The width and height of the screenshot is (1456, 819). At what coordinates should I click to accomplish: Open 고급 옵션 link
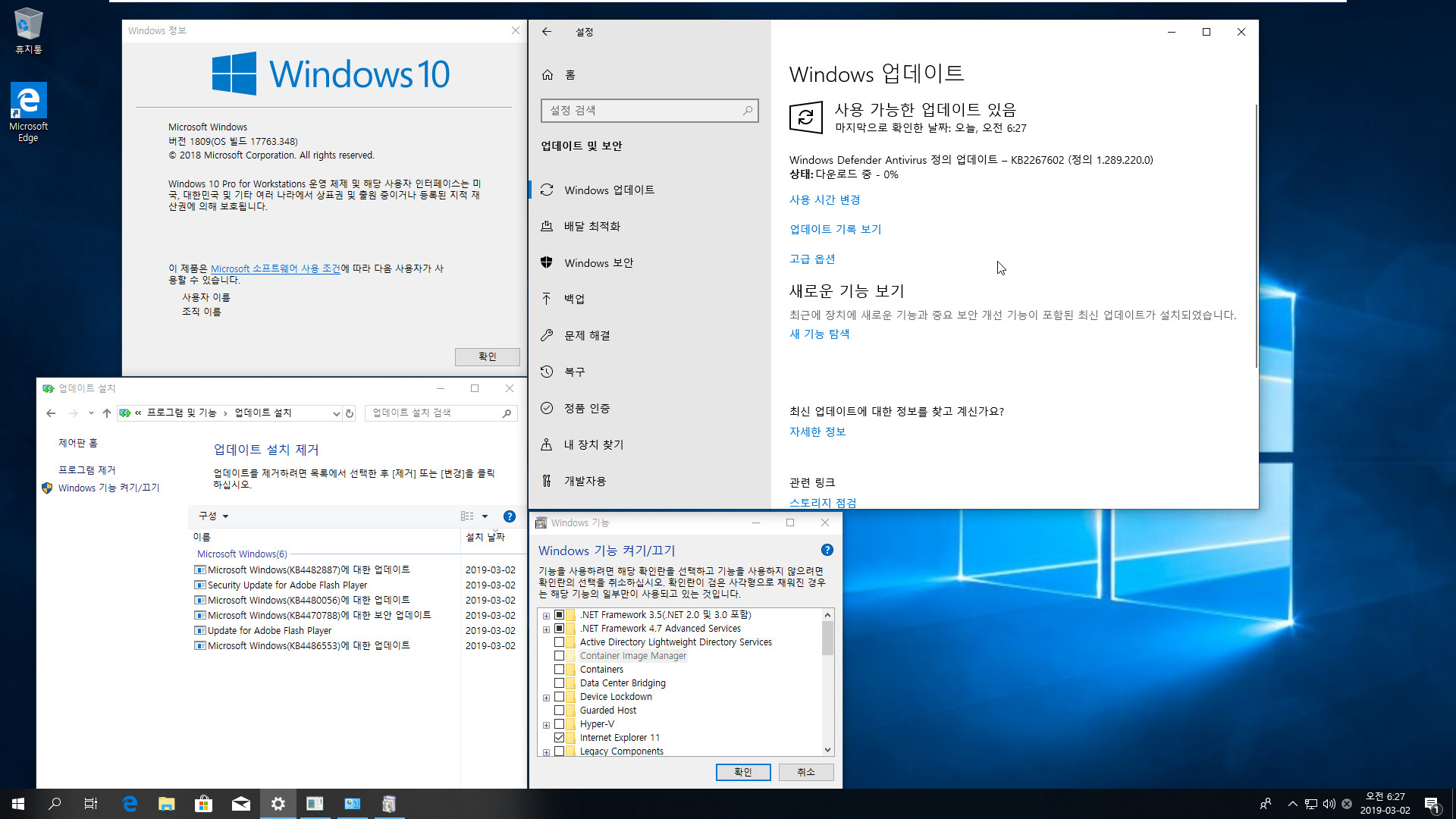point(812,259)
